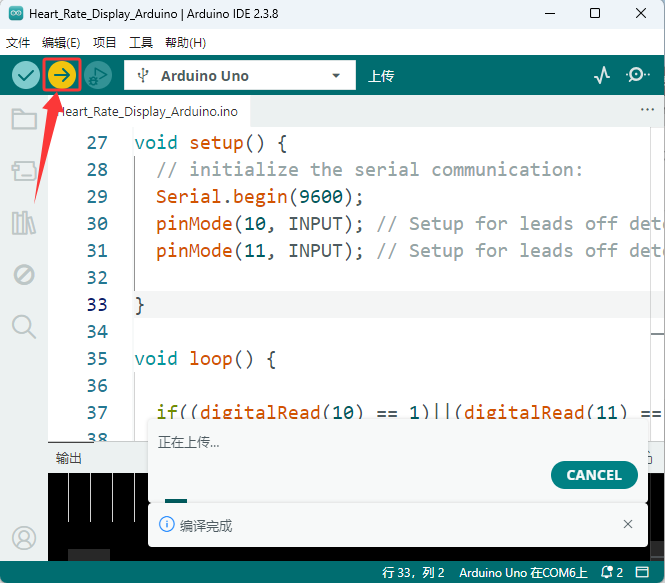Image resolution: width=665 pixels, height=583 pixels.
Task: Click the 行 33, 列 2 cursor position
Action: [413, 572]
